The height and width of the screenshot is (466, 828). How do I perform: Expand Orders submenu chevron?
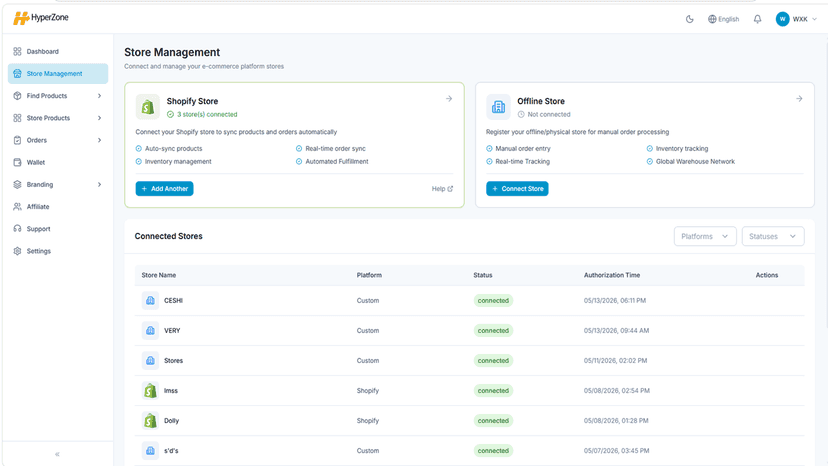[x=99, y=140]
